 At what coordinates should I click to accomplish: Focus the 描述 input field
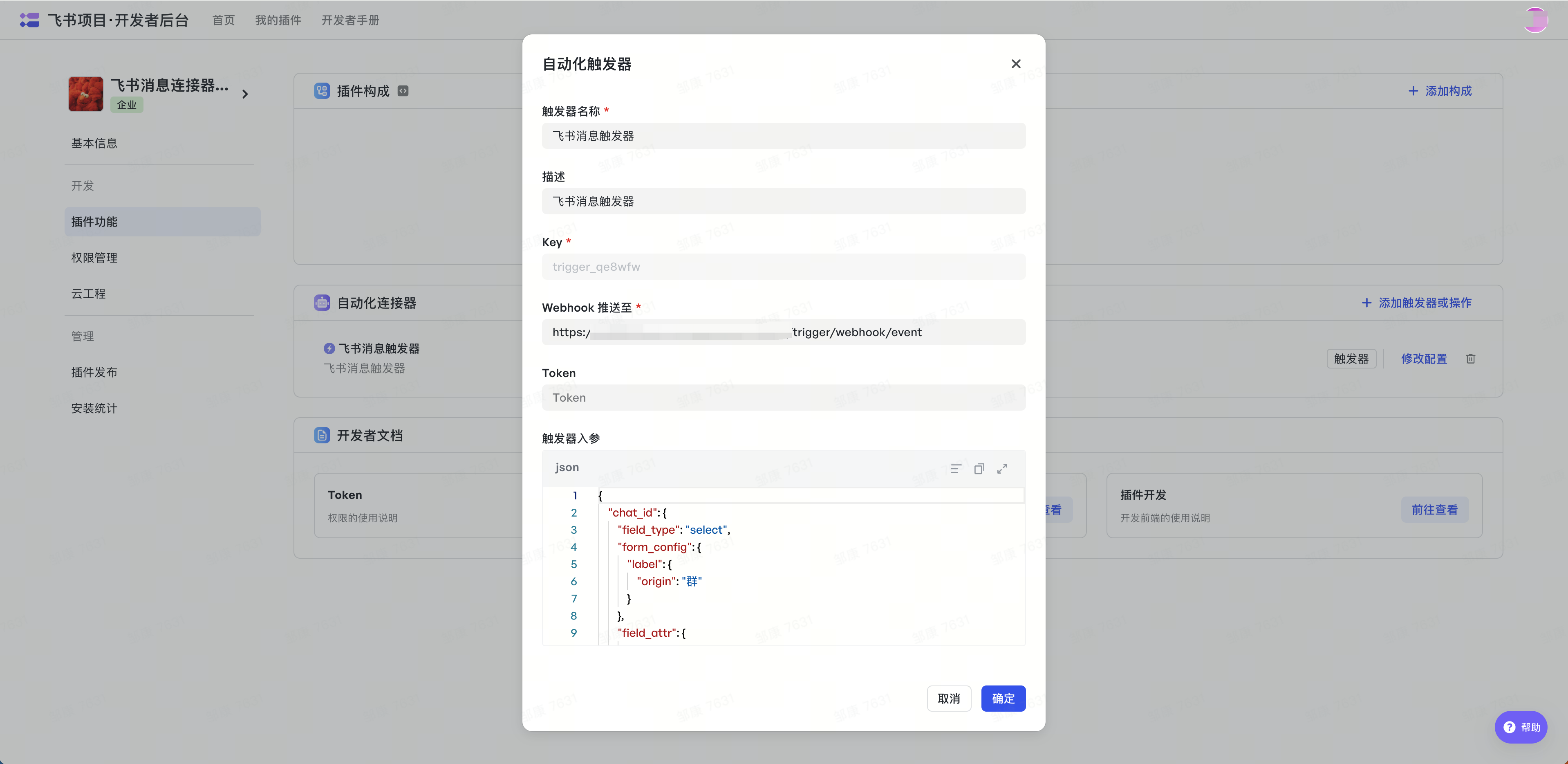coord(784,201)
